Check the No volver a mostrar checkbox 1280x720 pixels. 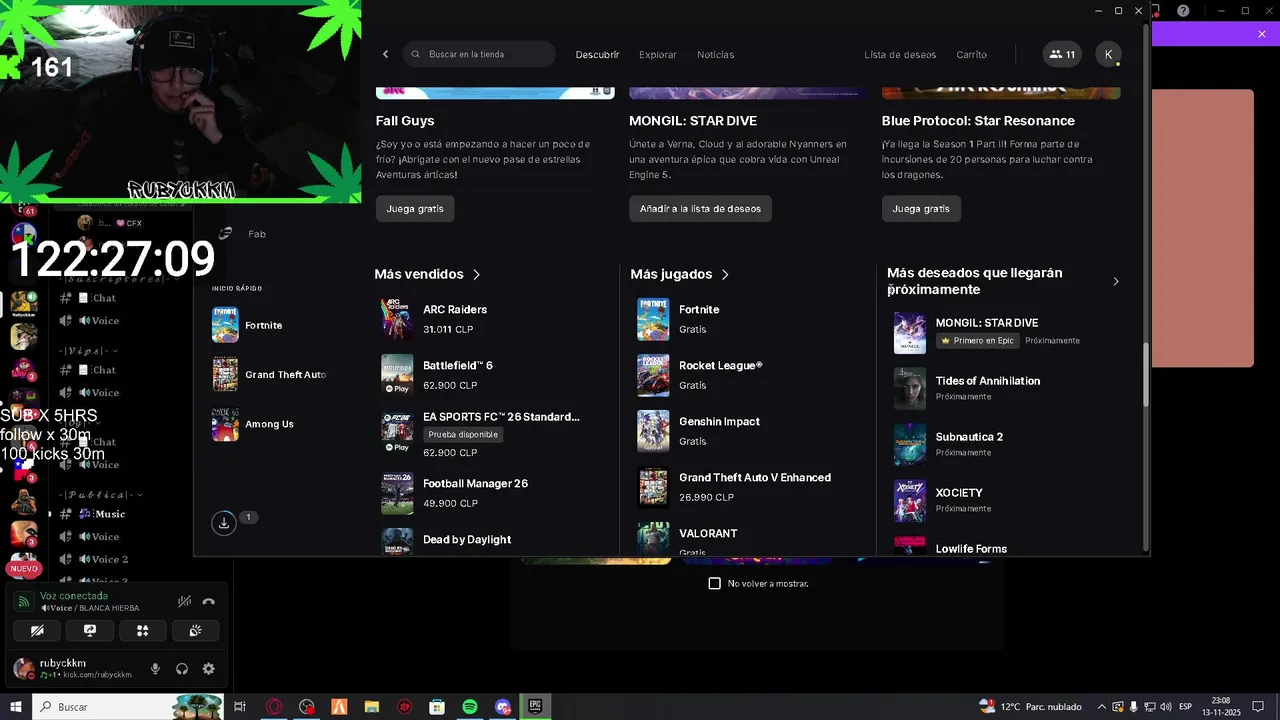[714, 583]
